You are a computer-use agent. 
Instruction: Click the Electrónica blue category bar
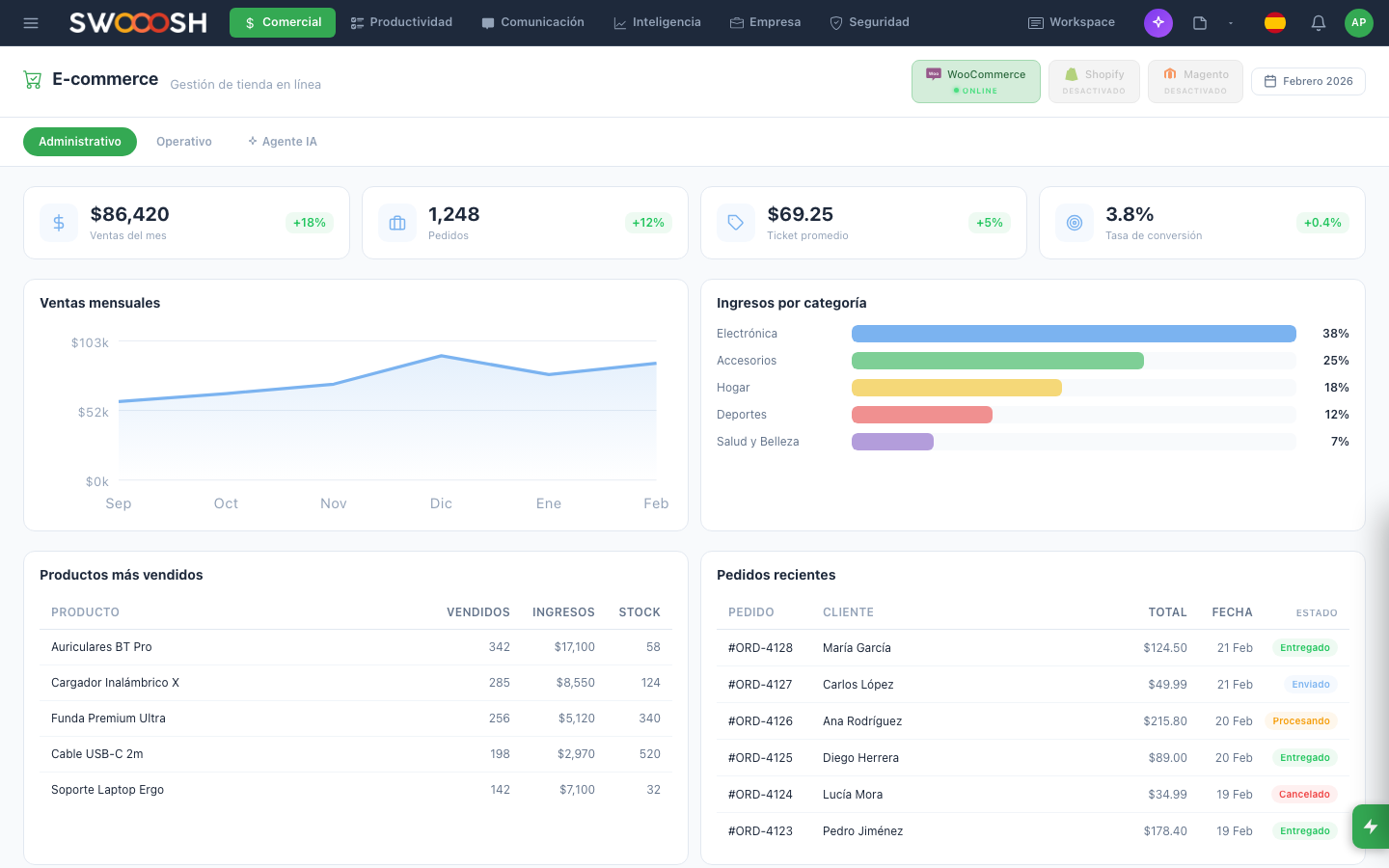tap(1073, 334)
